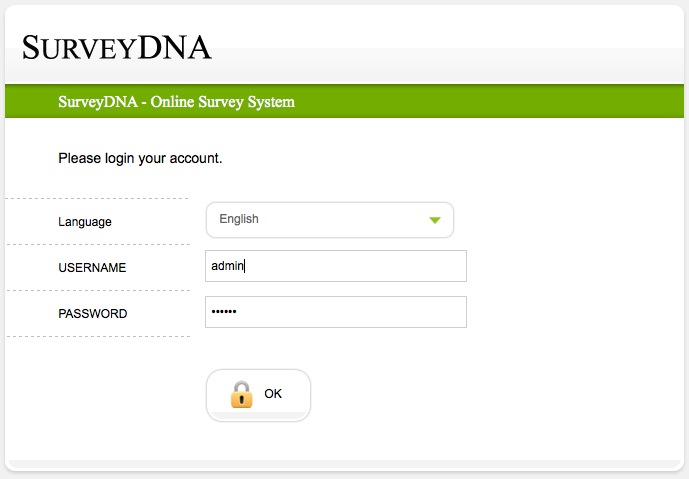Image resolution: width=689 pixels, height=479 pixels.
Task: Click the USERNAME field label
Action: [92, 268]
